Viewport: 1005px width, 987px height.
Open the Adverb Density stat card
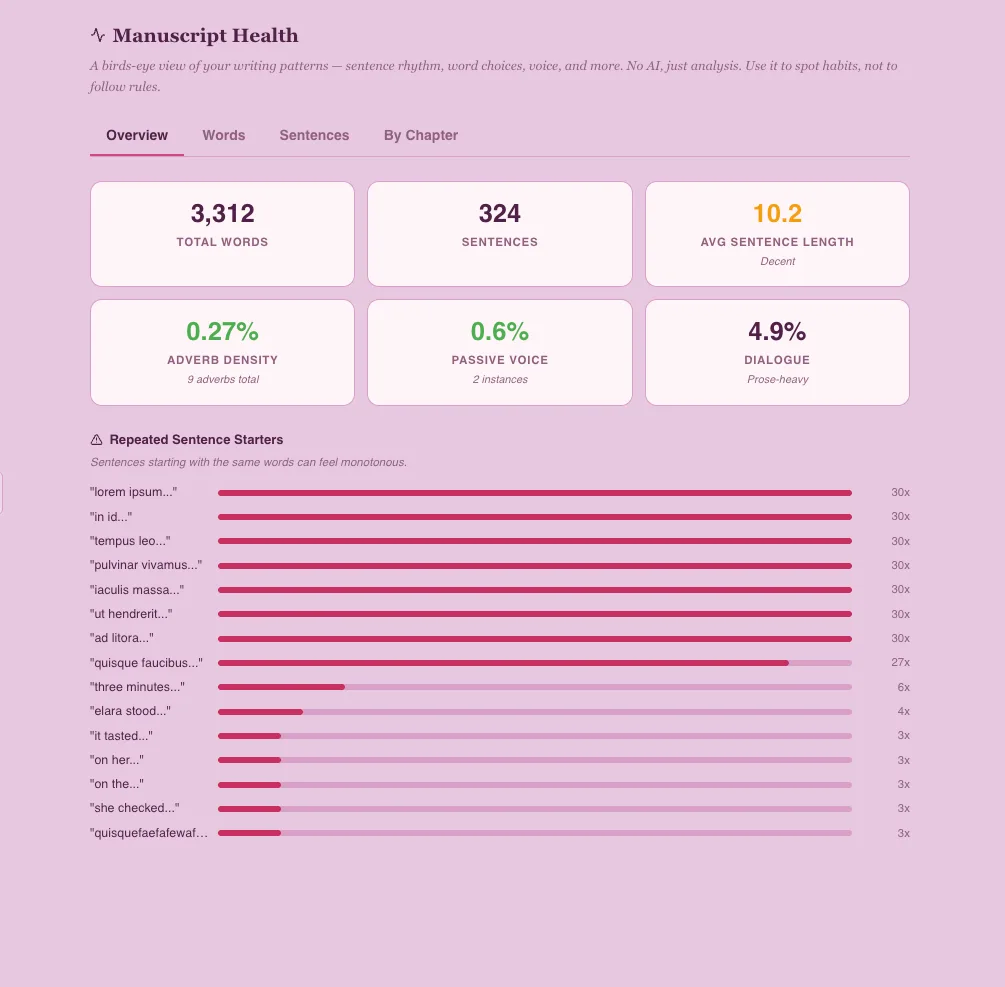[222, 351]
